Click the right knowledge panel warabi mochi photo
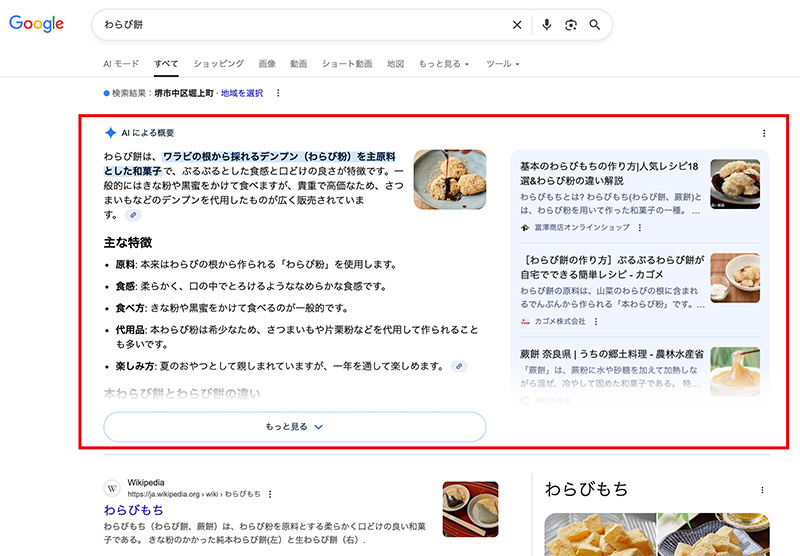800x556 pixels. tap(714, 534)
